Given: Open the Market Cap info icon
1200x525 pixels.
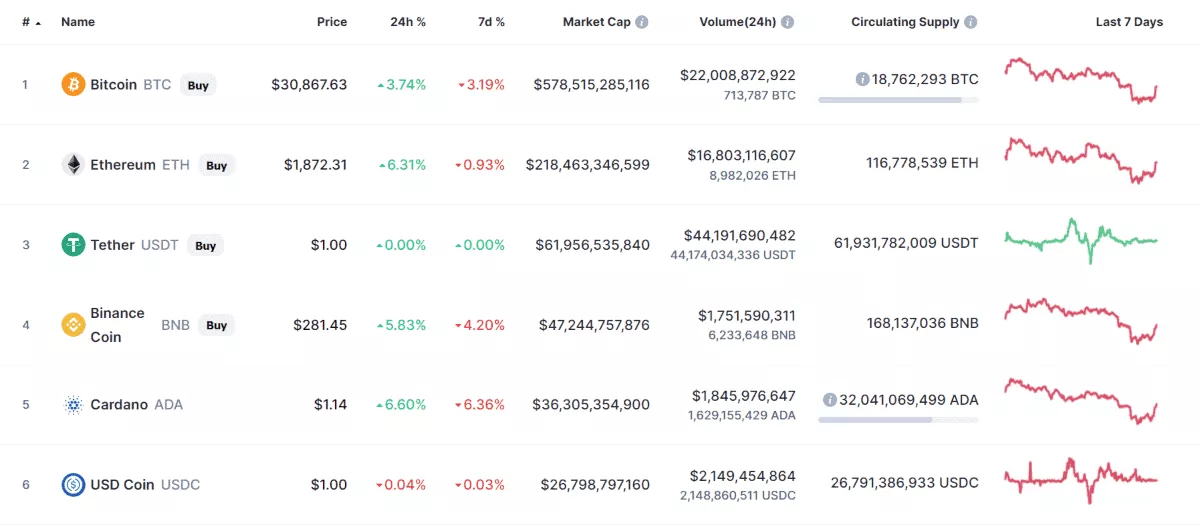Looking at the screenshot, I should click(x=642, y=22).
